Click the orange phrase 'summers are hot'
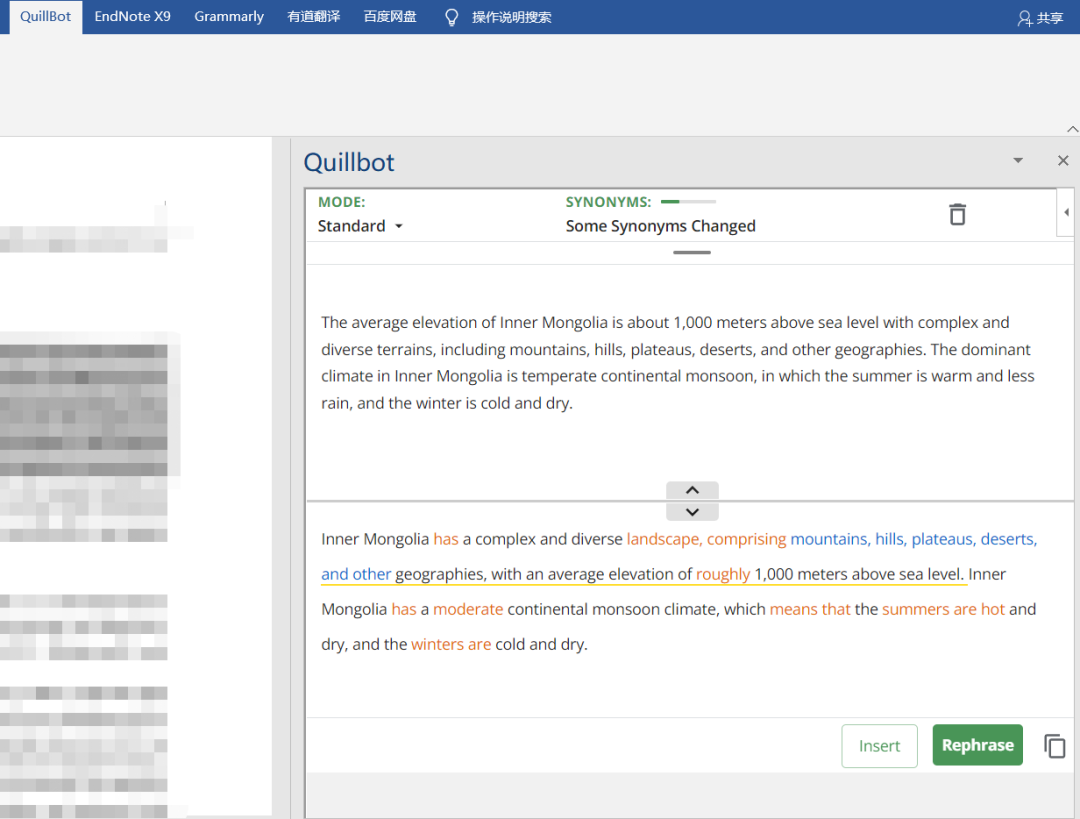 pos(943,610)
